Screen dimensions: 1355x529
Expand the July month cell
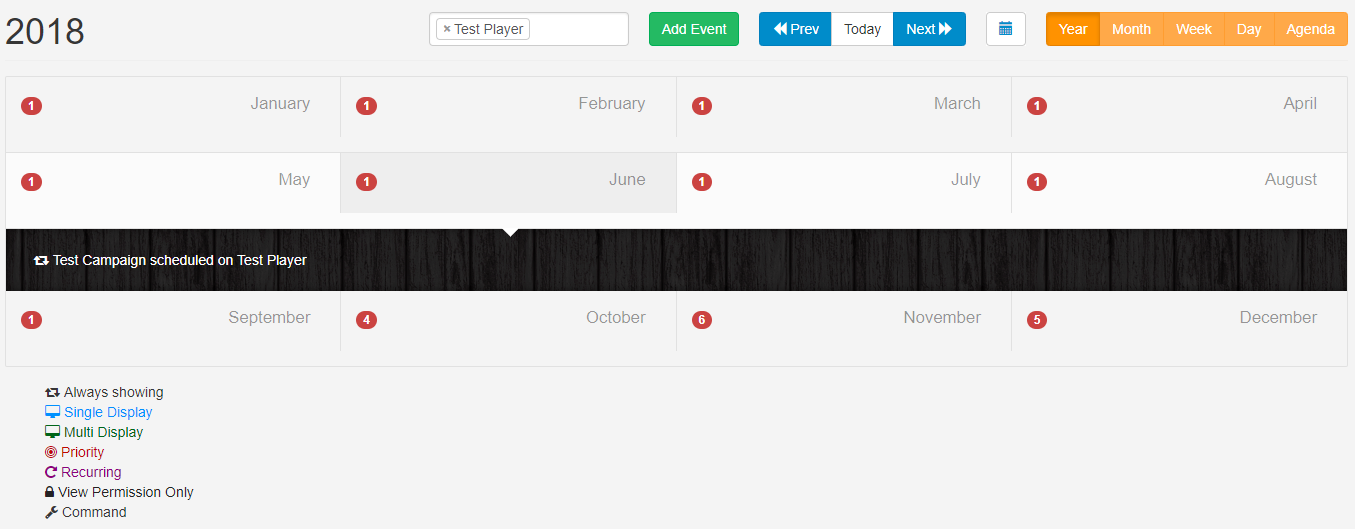point(843,182)
